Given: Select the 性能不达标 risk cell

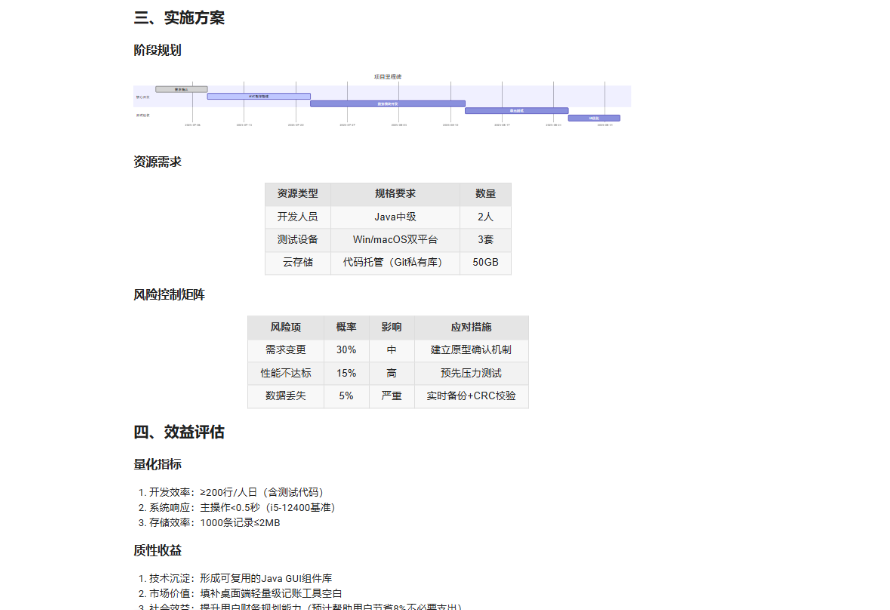Looking at the screenshot, I should (x=286, y=373).
